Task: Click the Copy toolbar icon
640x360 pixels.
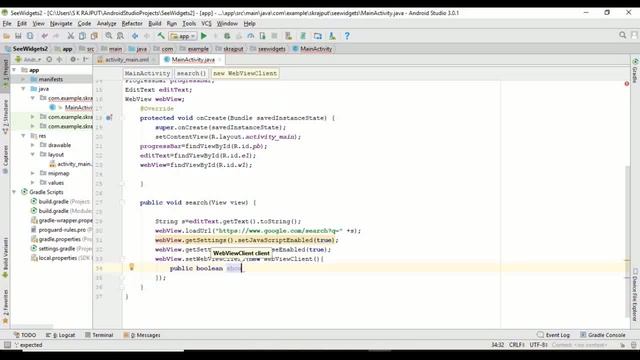Action: click(82, 36)
